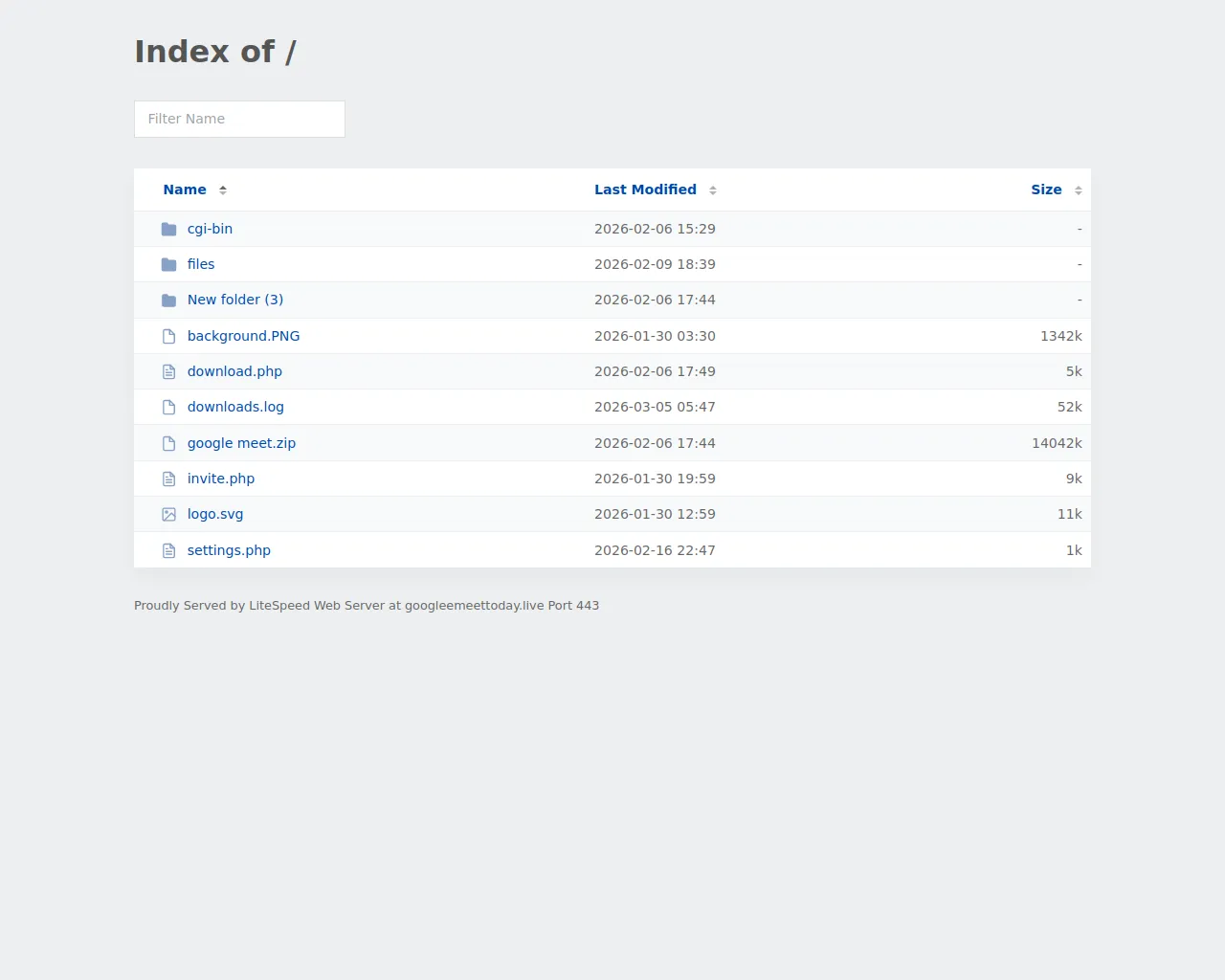This screenshot has width=1225, height=980.
Task: Sort listing by the Size column
Action: pyautogui.click(x=1046, y=189)
